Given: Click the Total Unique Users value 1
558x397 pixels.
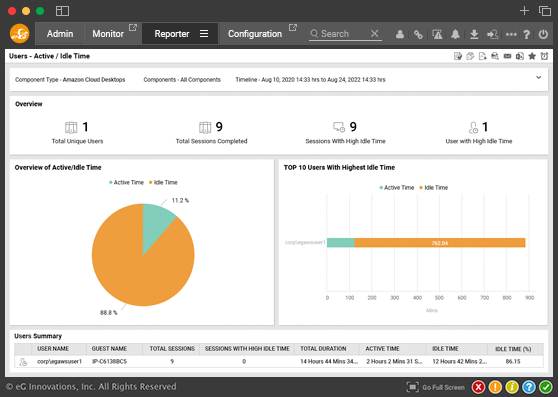Looking at the screenshot, I should point(85,127).
